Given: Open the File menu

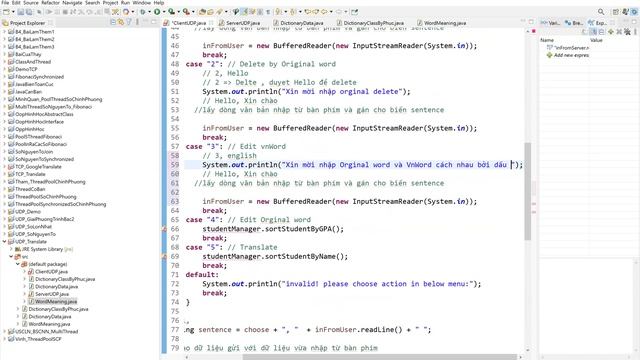Looking at the screenshot, I should coord(5,2).
